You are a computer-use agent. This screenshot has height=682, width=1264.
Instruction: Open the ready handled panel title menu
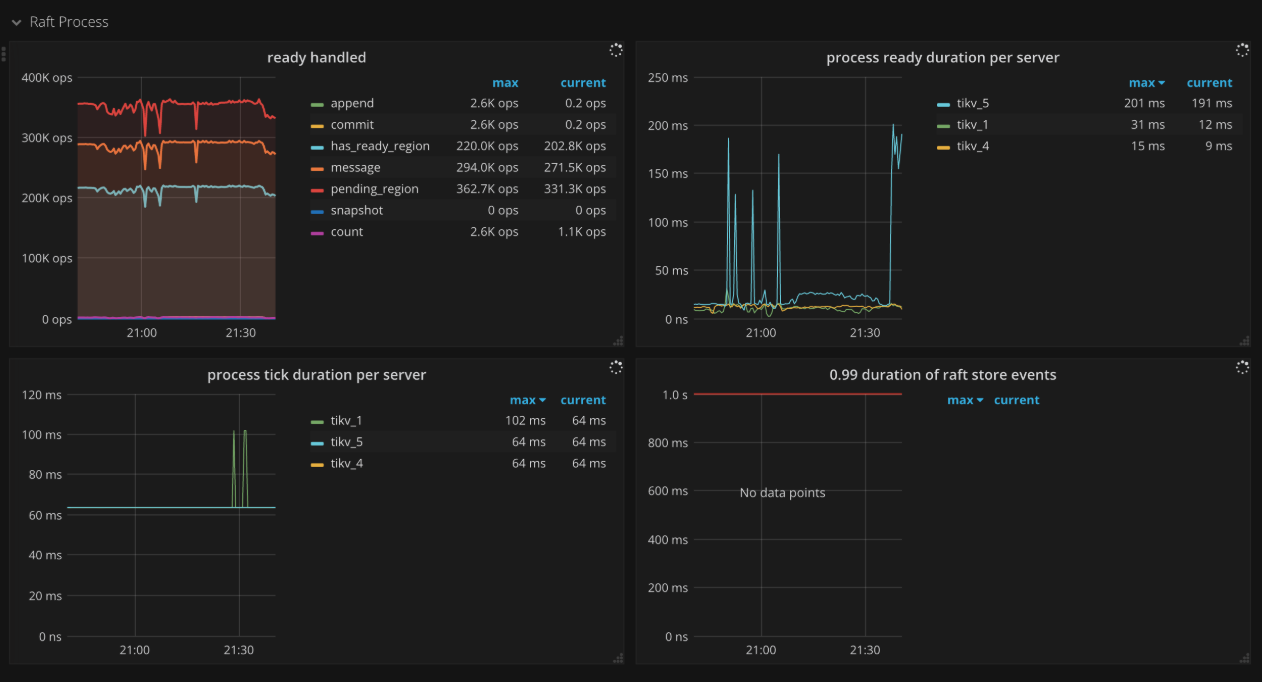pyautogui.click(x=316, y=58)
